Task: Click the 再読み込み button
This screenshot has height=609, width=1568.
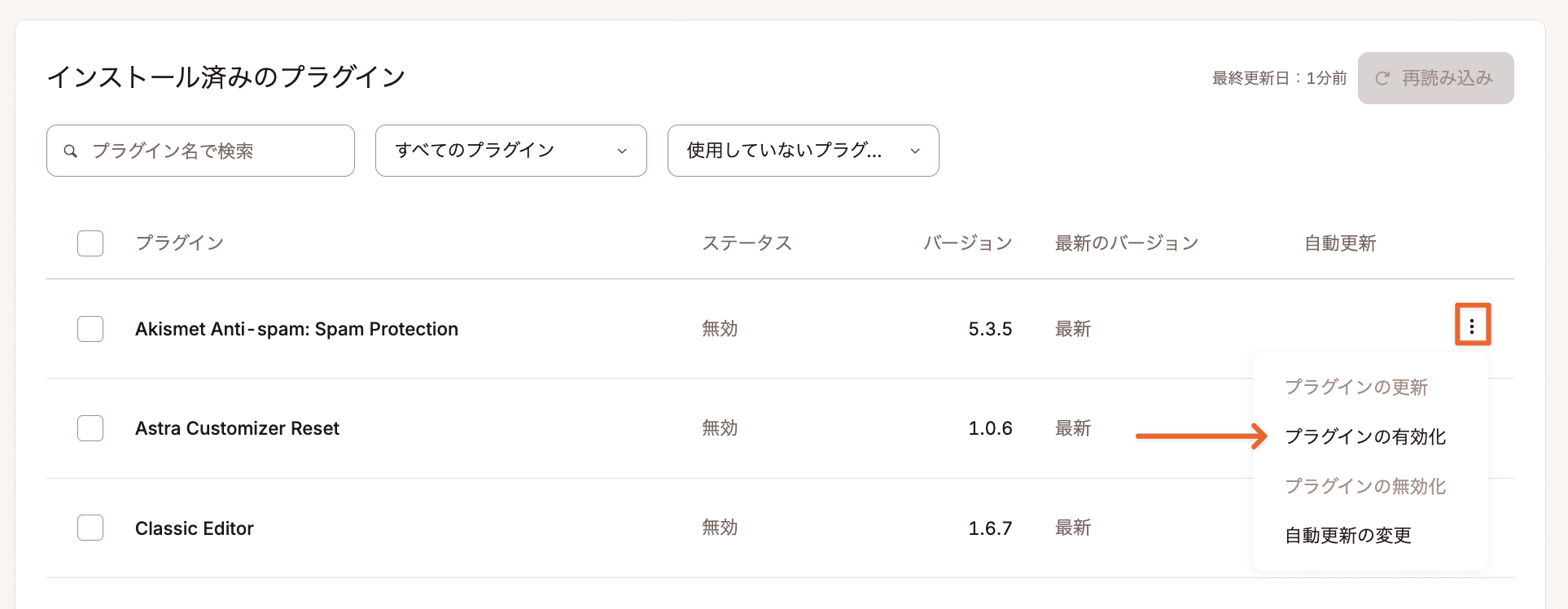Action: [x=1435, y=77]
